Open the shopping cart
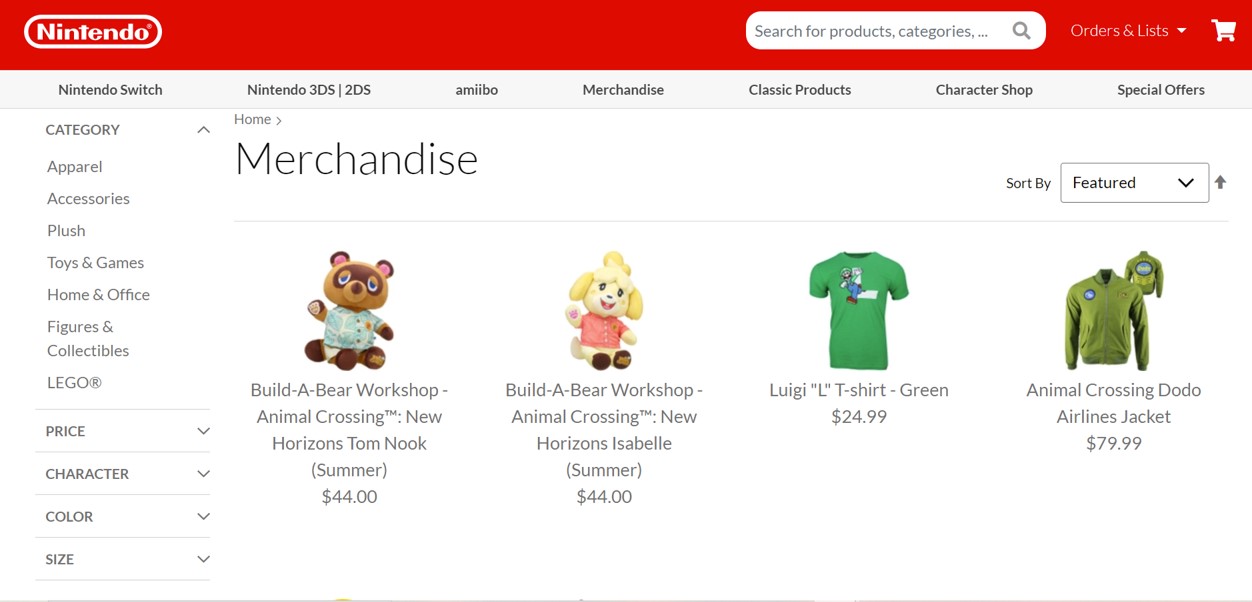The width and height of the screenshot is (1252, 602). tap(1223, 30)
